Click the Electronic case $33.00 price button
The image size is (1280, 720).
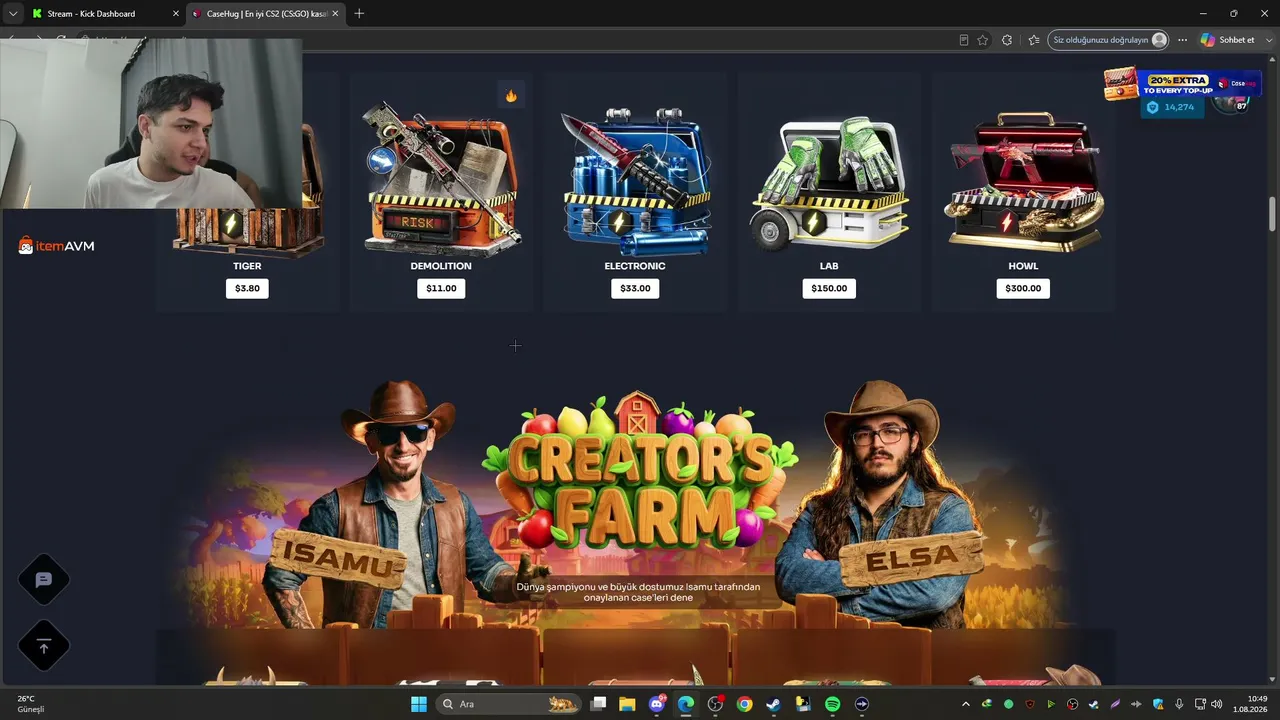pyautogui.click(x=635, y=288)
